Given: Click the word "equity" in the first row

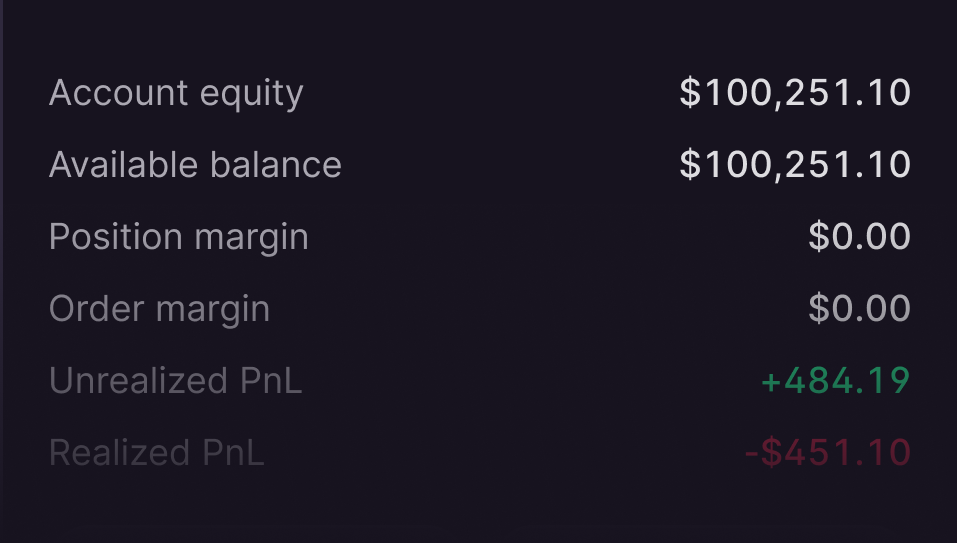Looking at the screenshot, I should (x=252, y=95).
